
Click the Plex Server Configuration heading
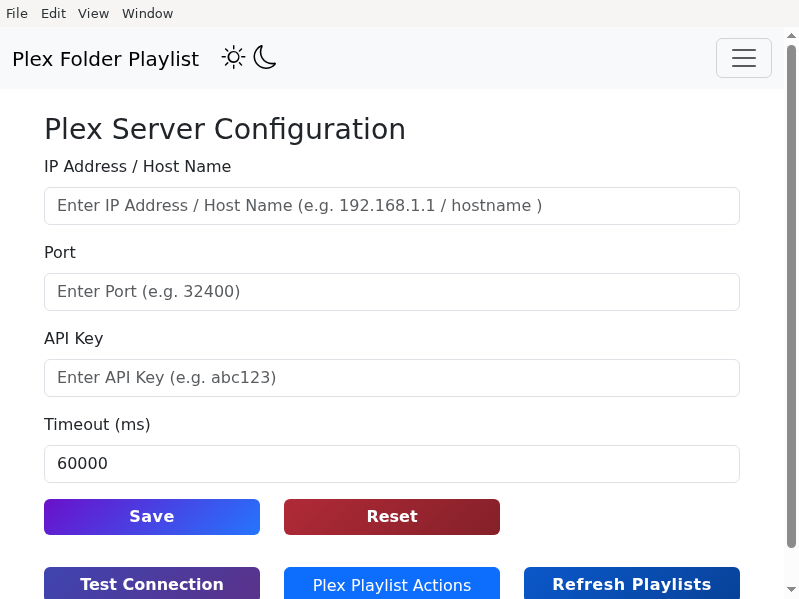[225, 129]
